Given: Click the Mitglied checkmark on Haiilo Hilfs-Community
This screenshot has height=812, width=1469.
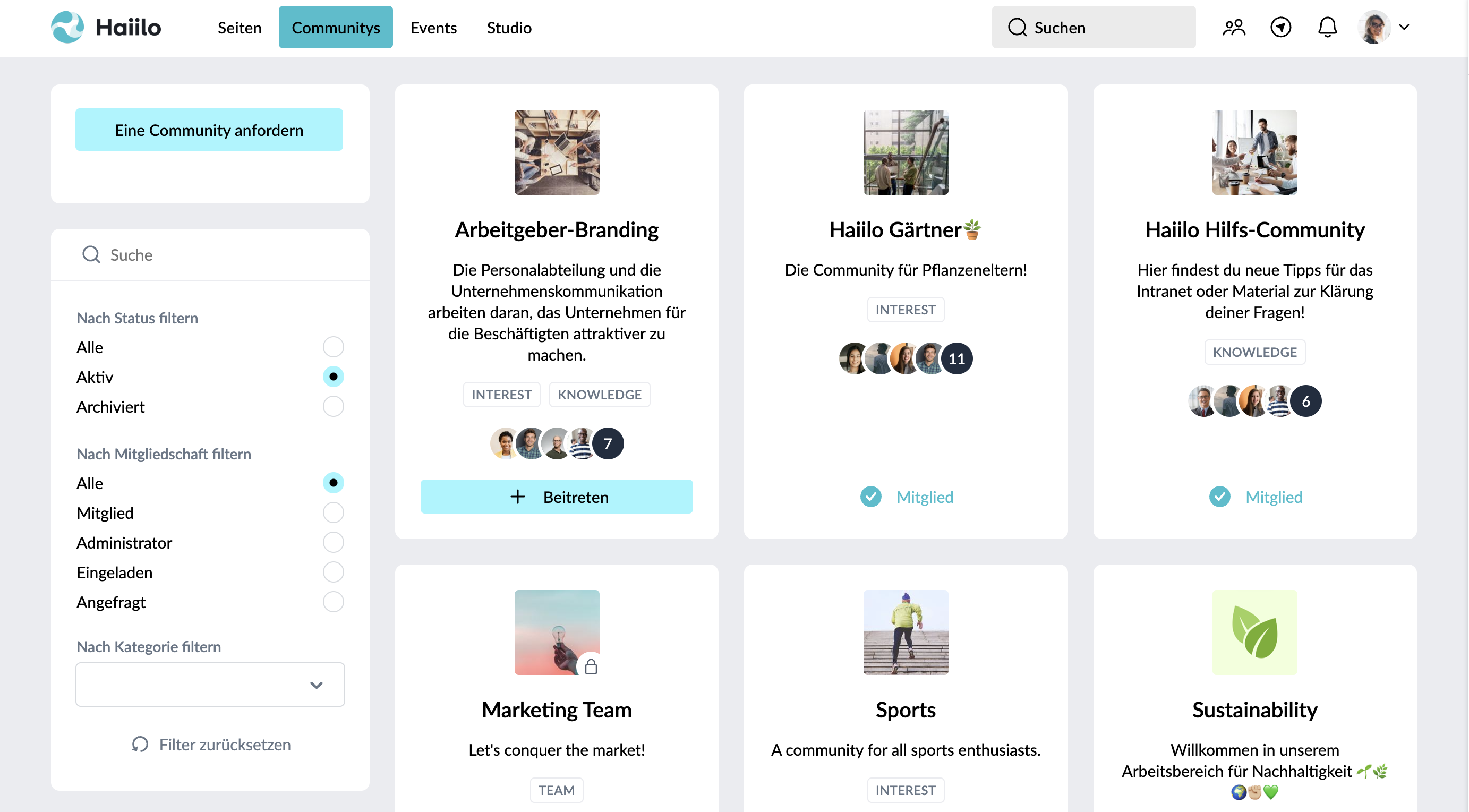Looking at the screenshot, I should pos(1220,497).
